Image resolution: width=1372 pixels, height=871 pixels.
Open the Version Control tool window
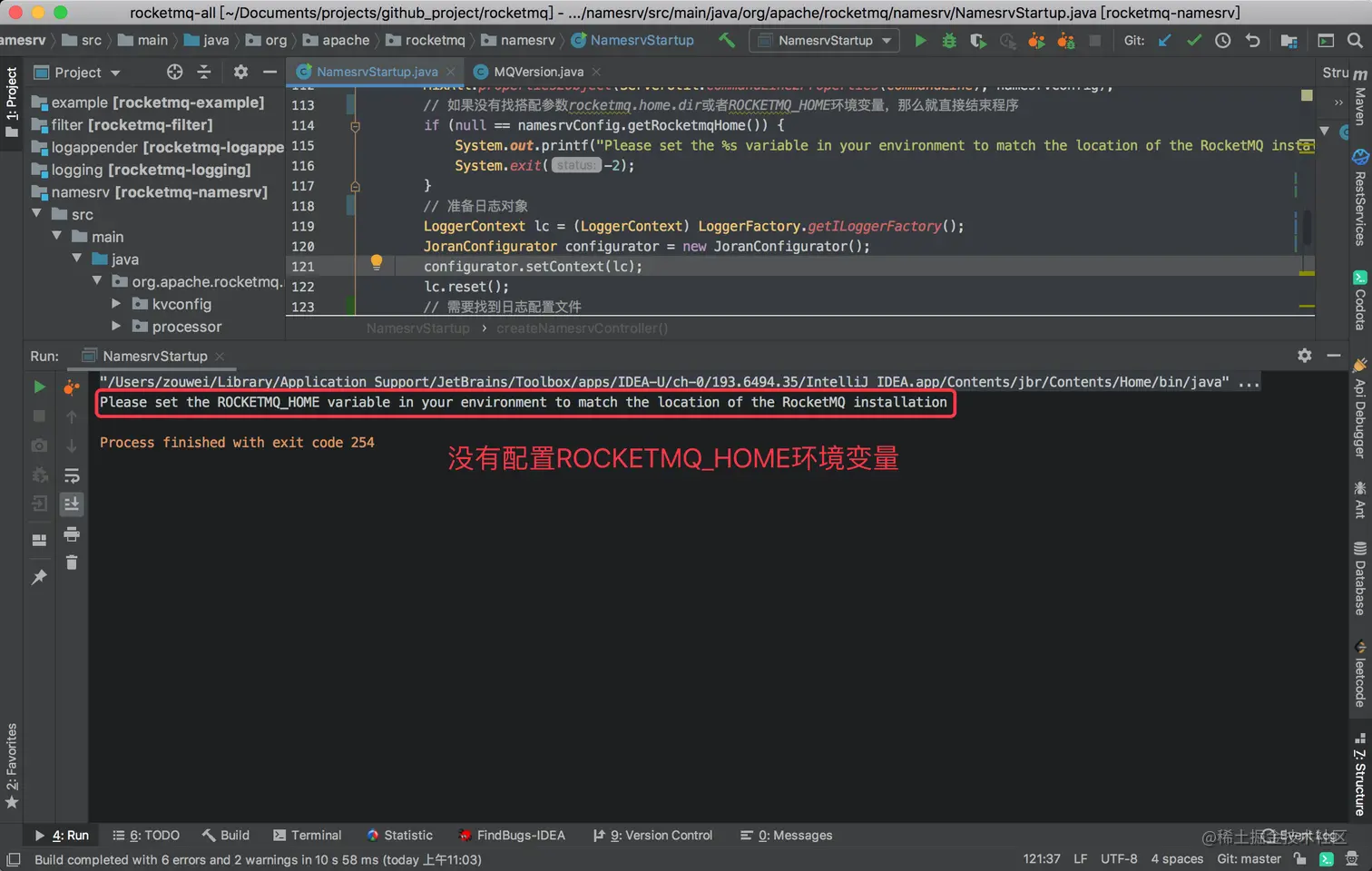click(x=652, y=836)
